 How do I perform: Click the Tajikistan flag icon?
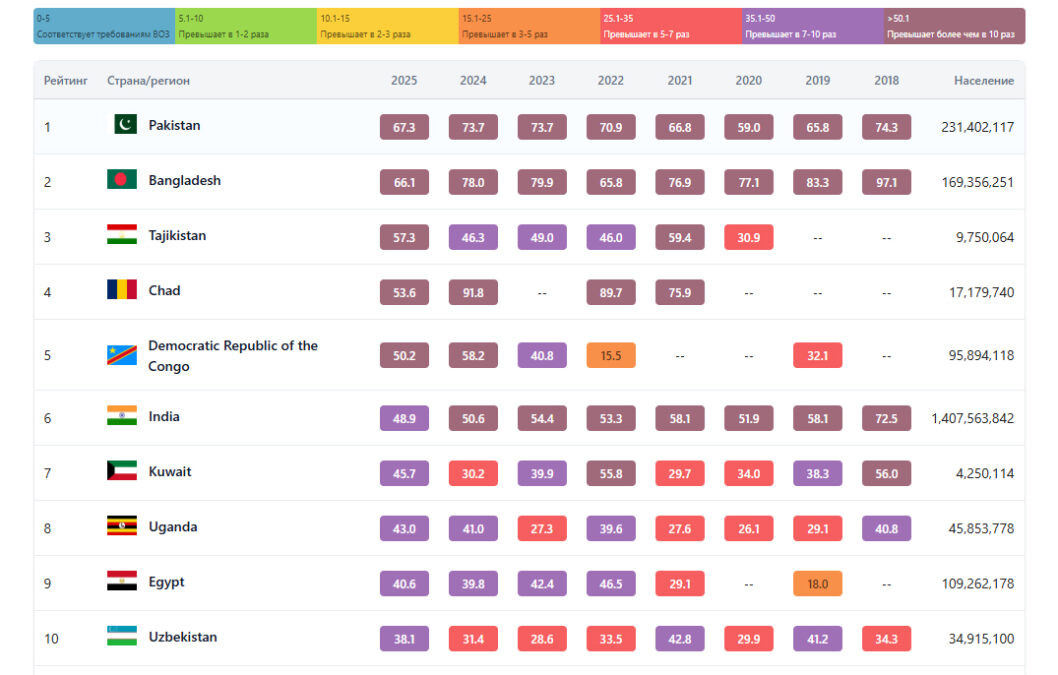tap(122, 235)
